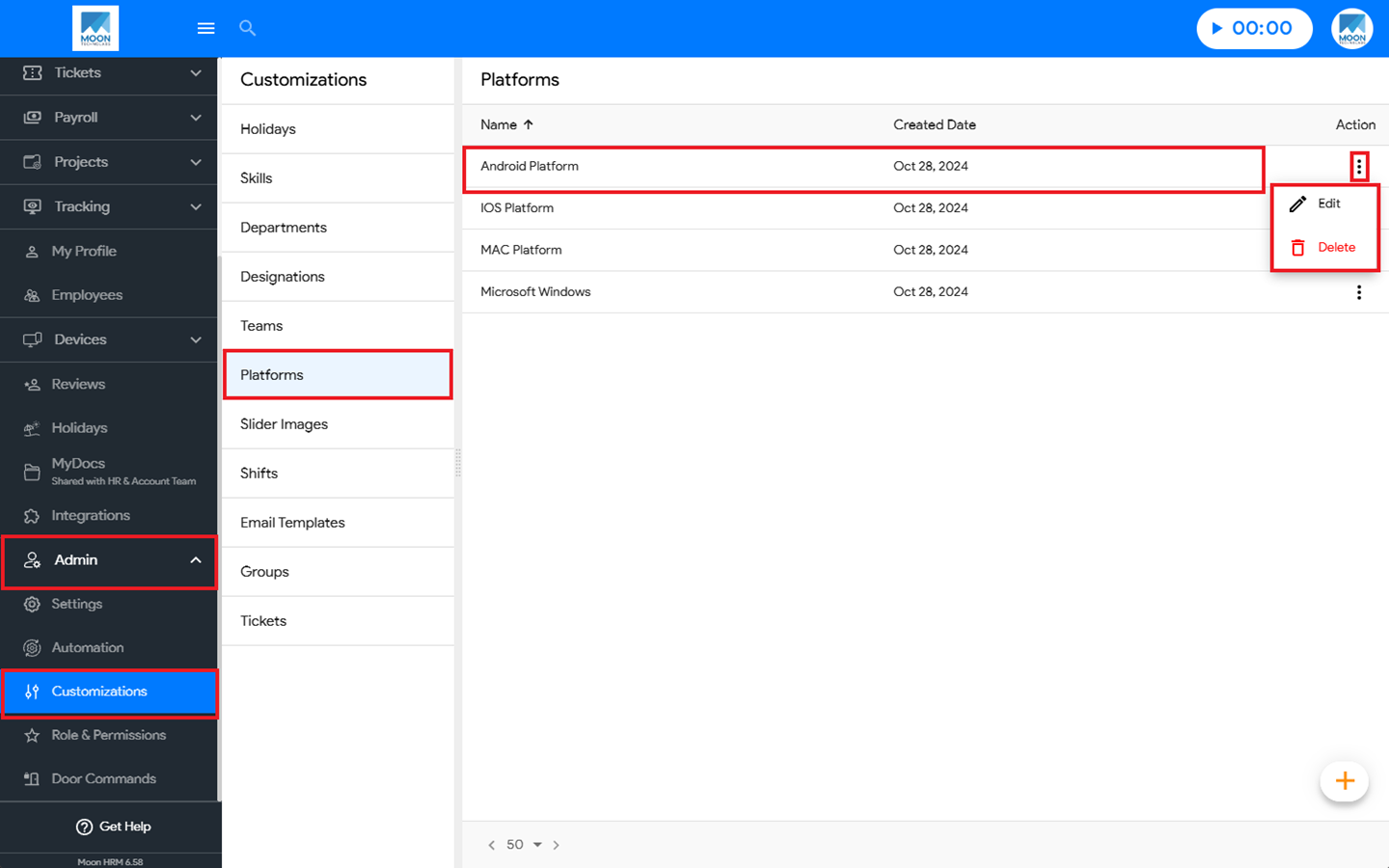Open the Tickets customization tab
The width and height of the screenshot is (1389, 868).
[338, 621]
